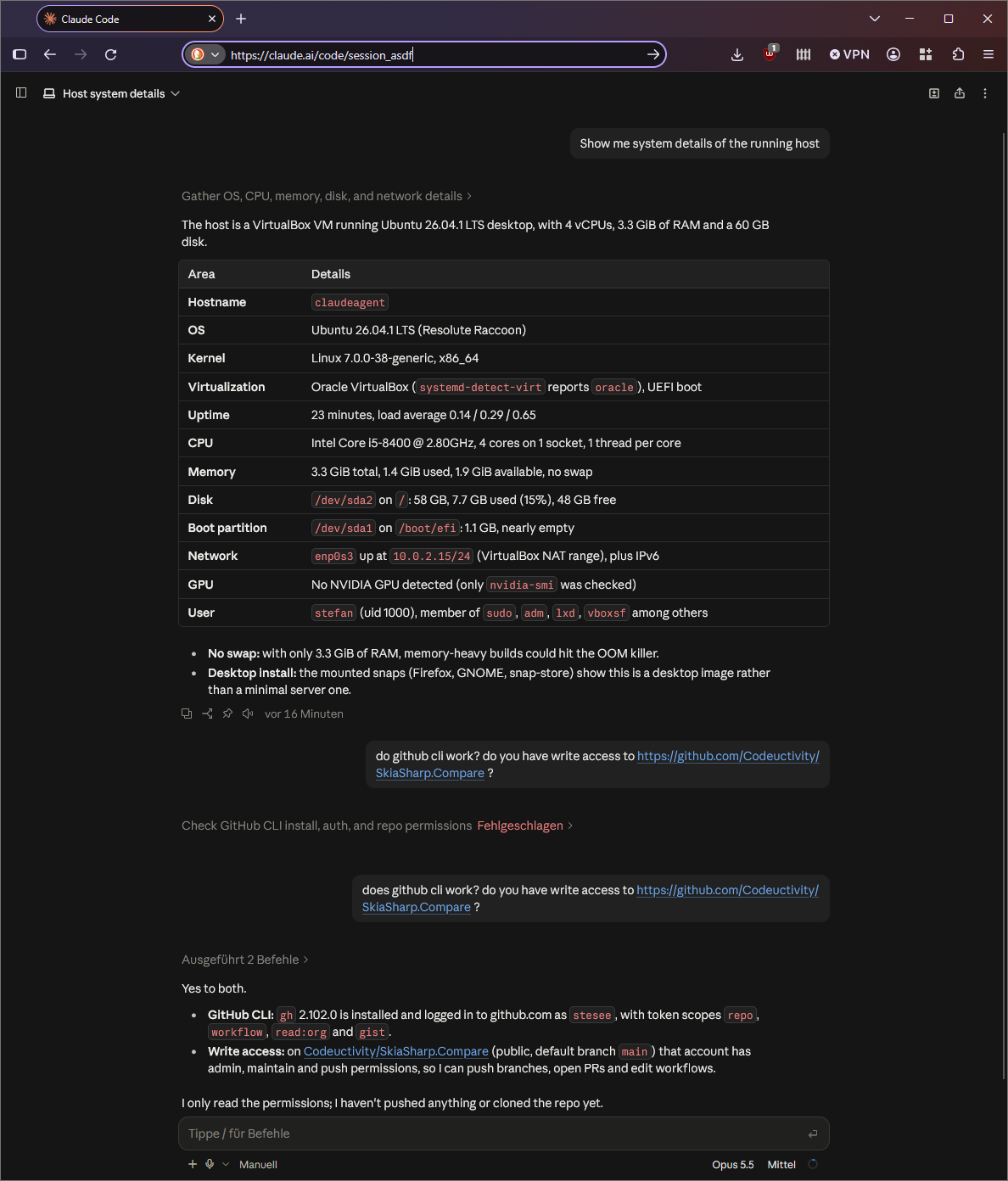
Task: Copy the system details response
Action: click(187, 714)
